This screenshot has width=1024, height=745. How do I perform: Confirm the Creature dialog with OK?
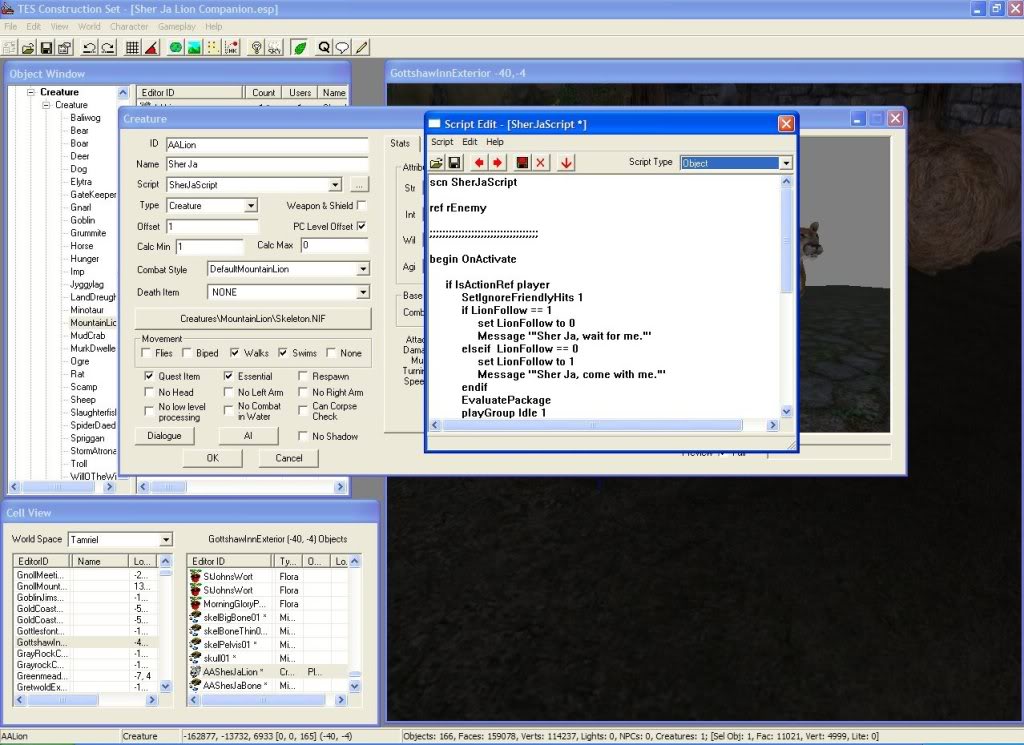[x=213, y=458]
